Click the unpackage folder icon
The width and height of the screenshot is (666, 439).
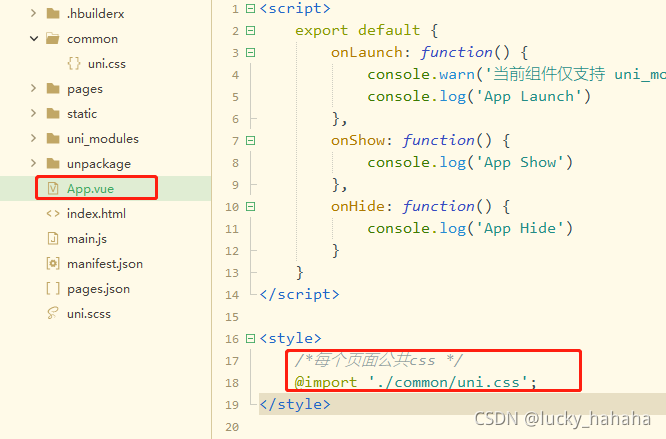(53, 163)
